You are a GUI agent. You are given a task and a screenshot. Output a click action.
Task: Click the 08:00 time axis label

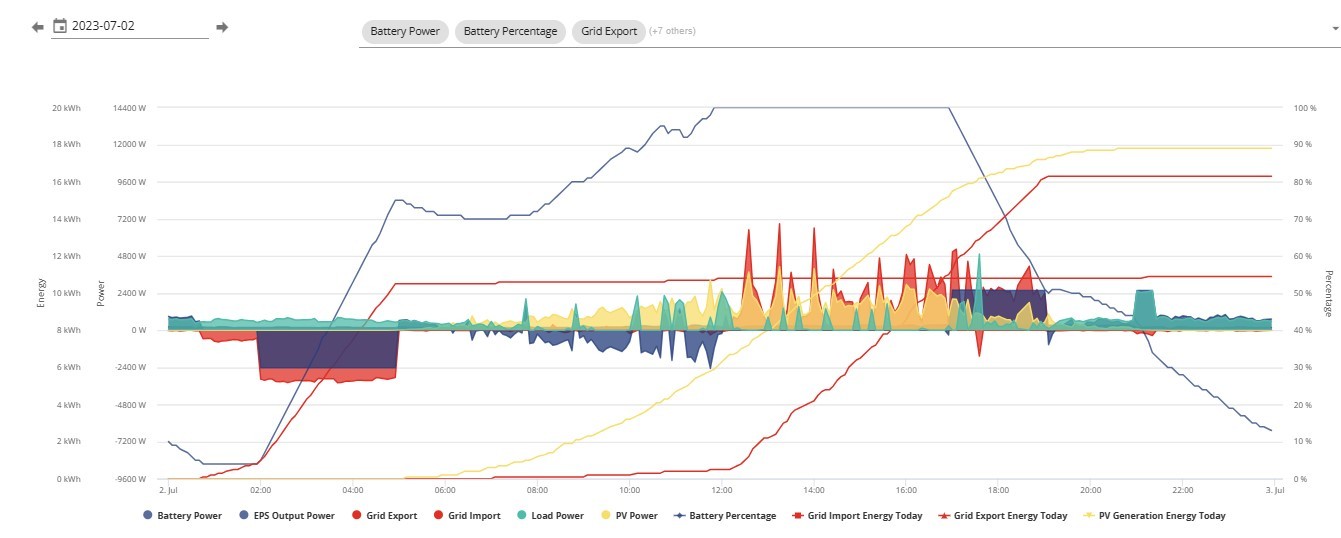(x=538, y=491)
